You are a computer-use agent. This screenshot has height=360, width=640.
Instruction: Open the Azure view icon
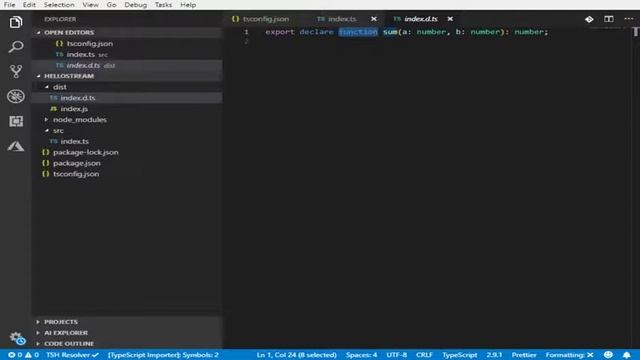point(16,146)
